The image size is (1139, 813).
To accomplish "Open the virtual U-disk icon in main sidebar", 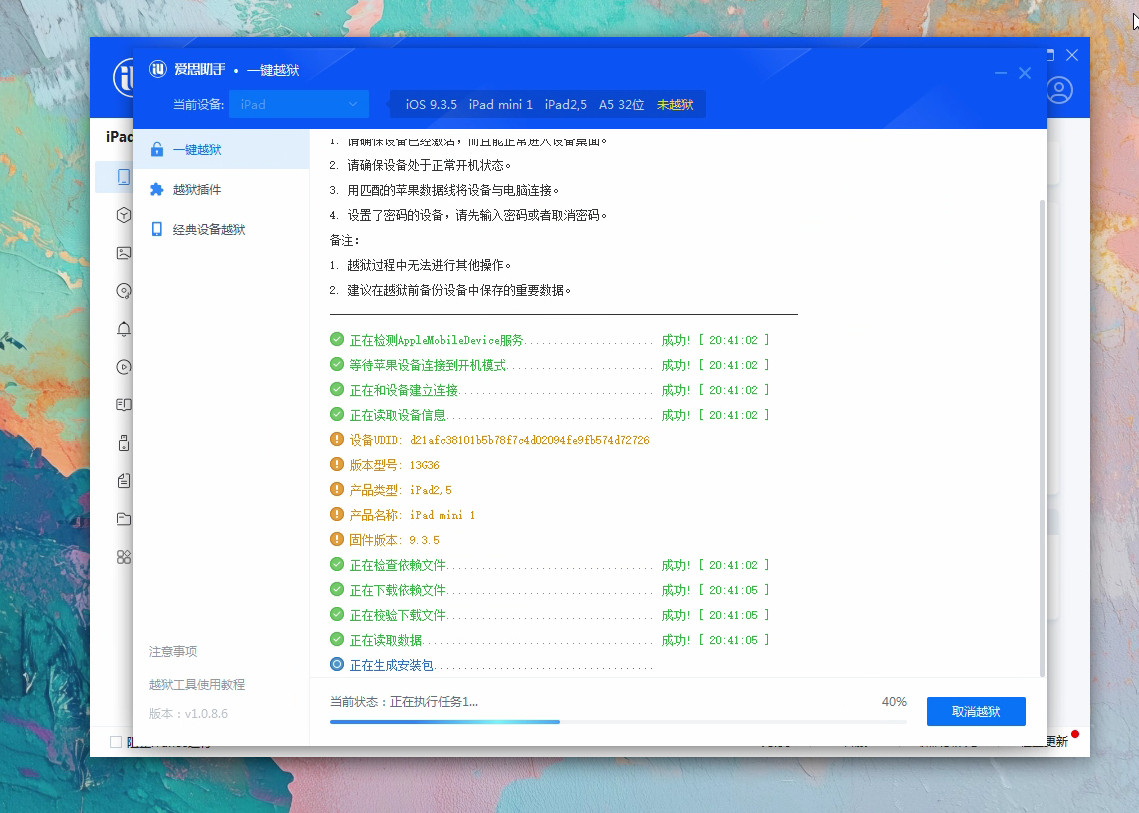I will [124, 442].
